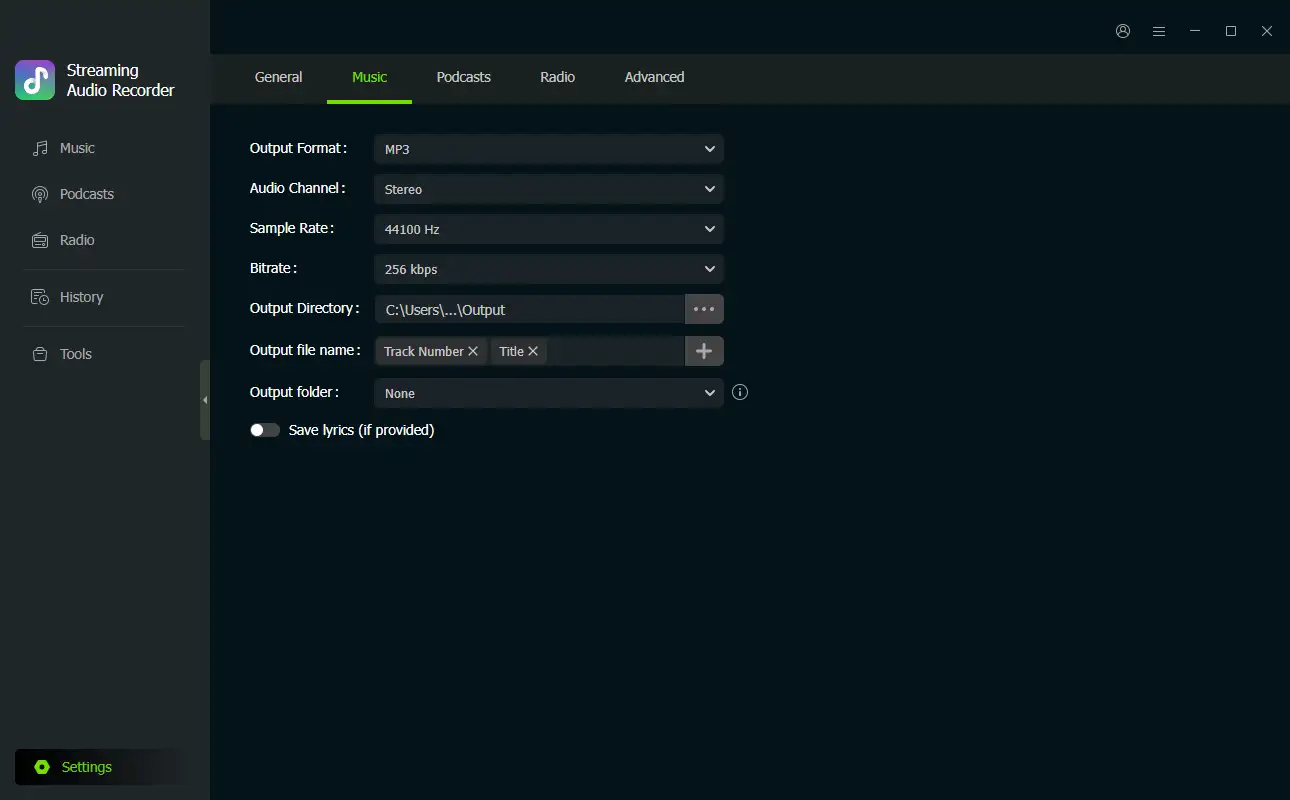Switch to the Advanced tab
Viewport: 1290px width, 800px height.
[x=655, y=77]
